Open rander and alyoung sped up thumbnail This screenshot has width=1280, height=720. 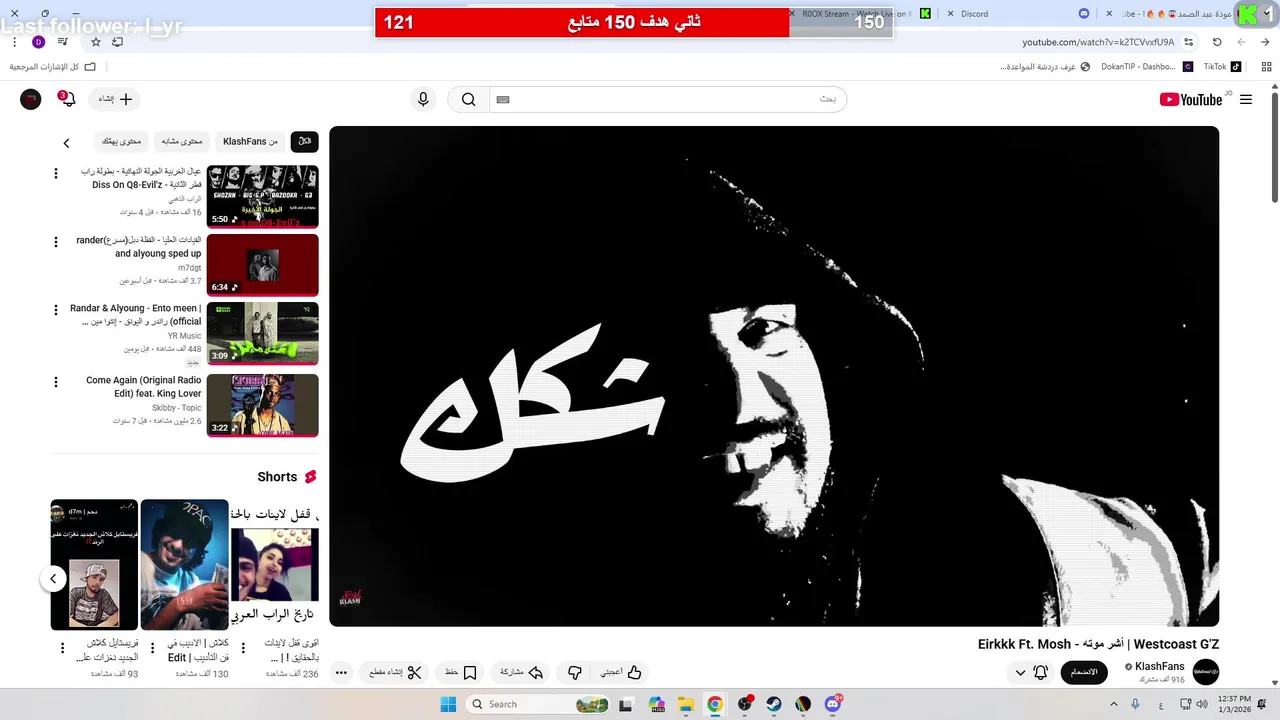262,265
